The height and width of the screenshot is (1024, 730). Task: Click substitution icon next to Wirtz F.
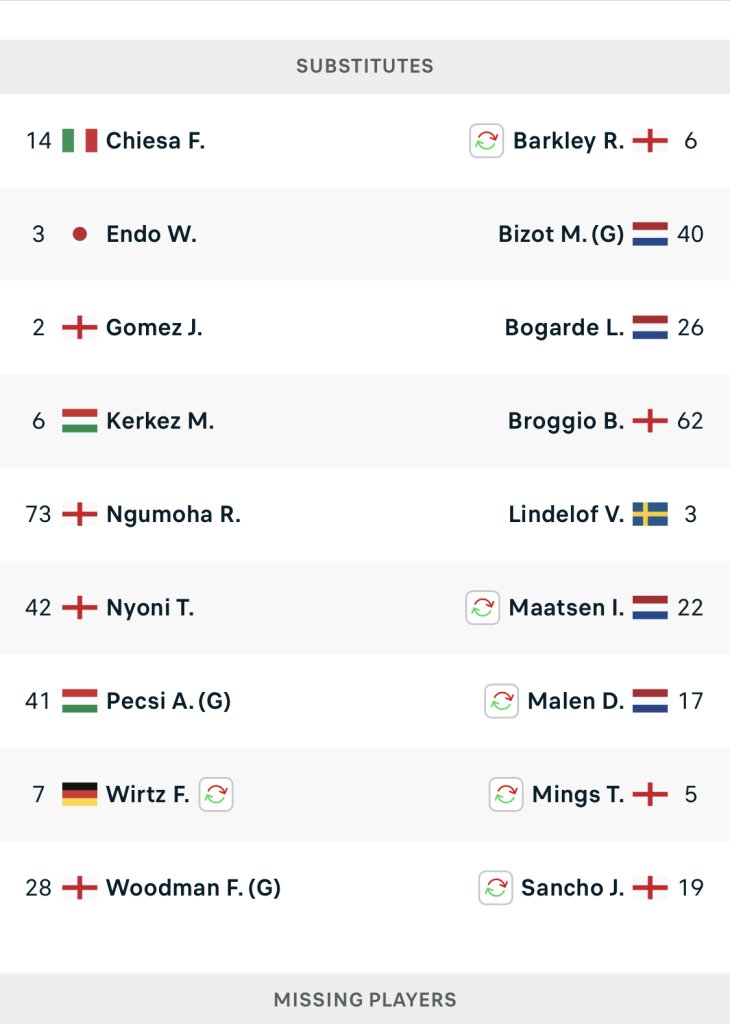point(216,795)
